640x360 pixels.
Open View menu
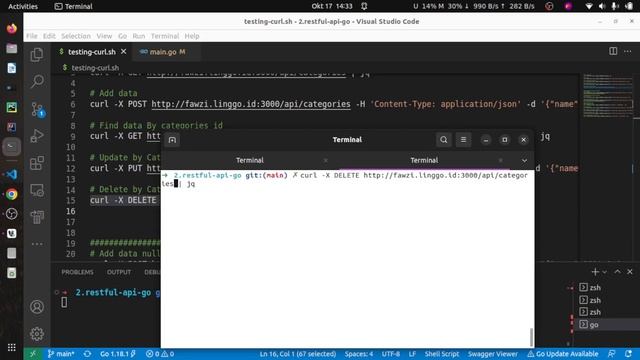coord(104,36)
